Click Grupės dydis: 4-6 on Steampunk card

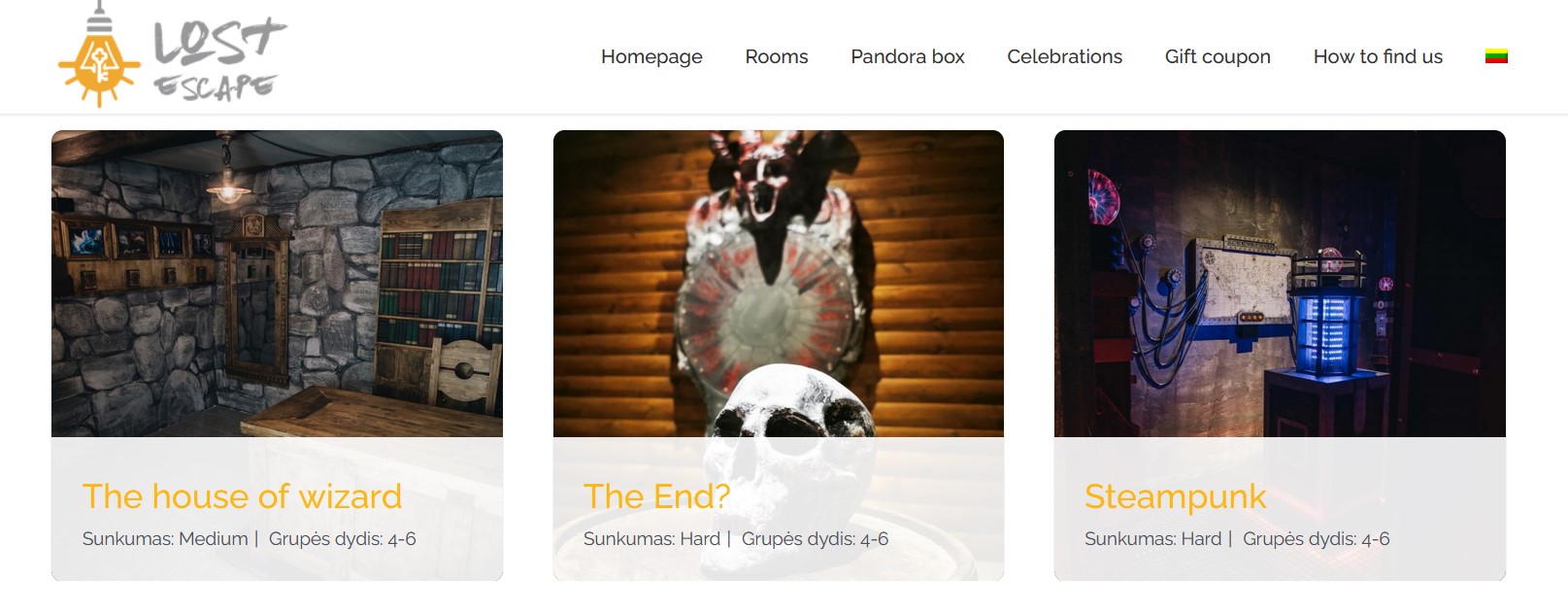point(1316,538)
